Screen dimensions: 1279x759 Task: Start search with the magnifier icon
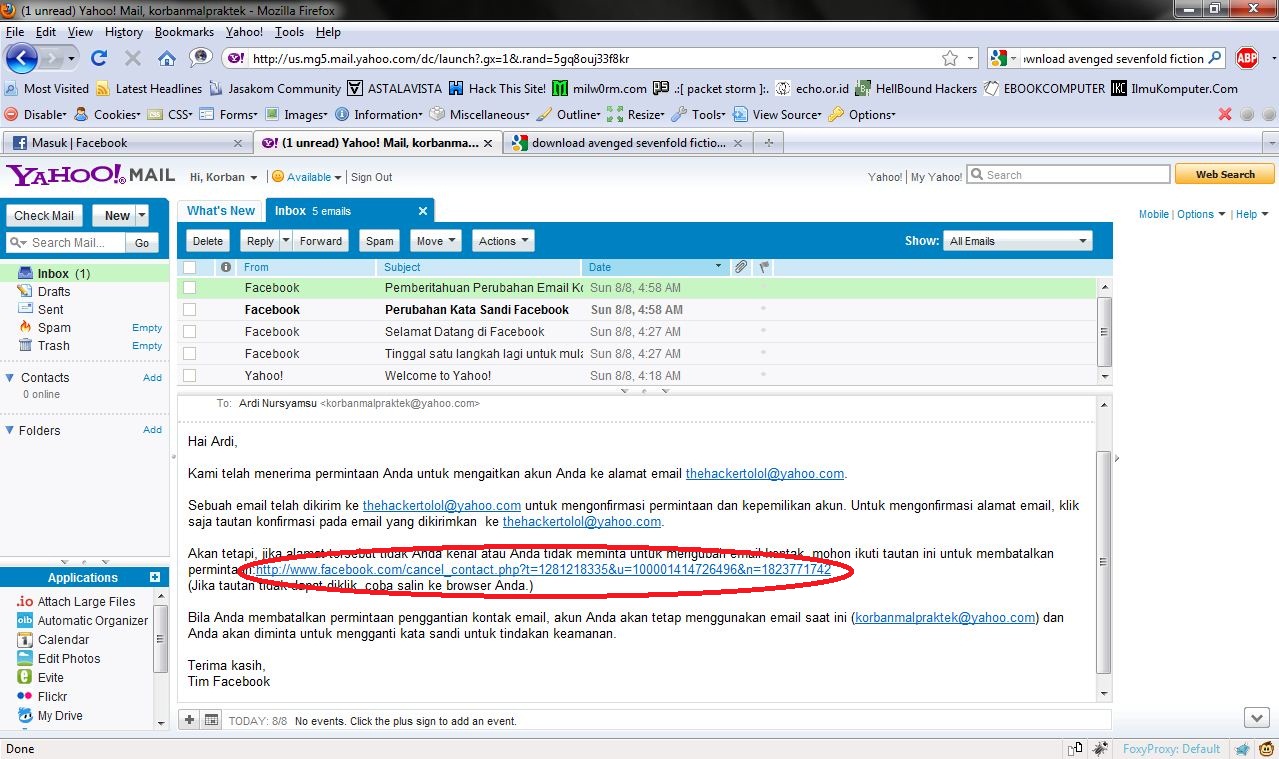click(1214, 58)
